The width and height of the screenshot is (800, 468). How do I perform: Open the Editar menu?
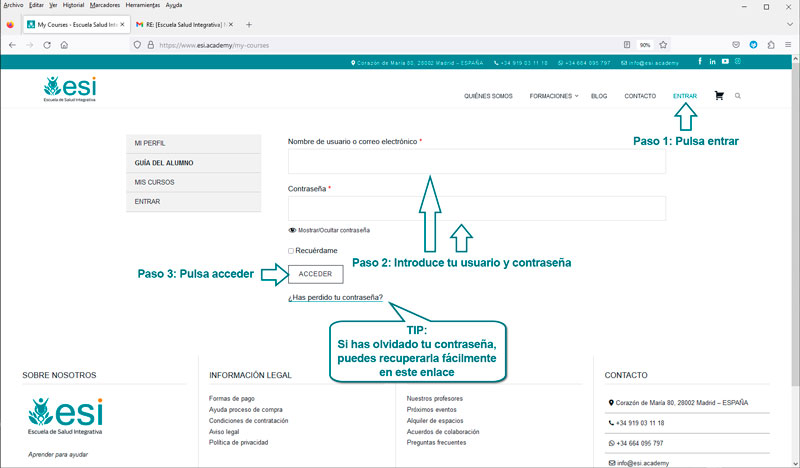click(36, 5)
